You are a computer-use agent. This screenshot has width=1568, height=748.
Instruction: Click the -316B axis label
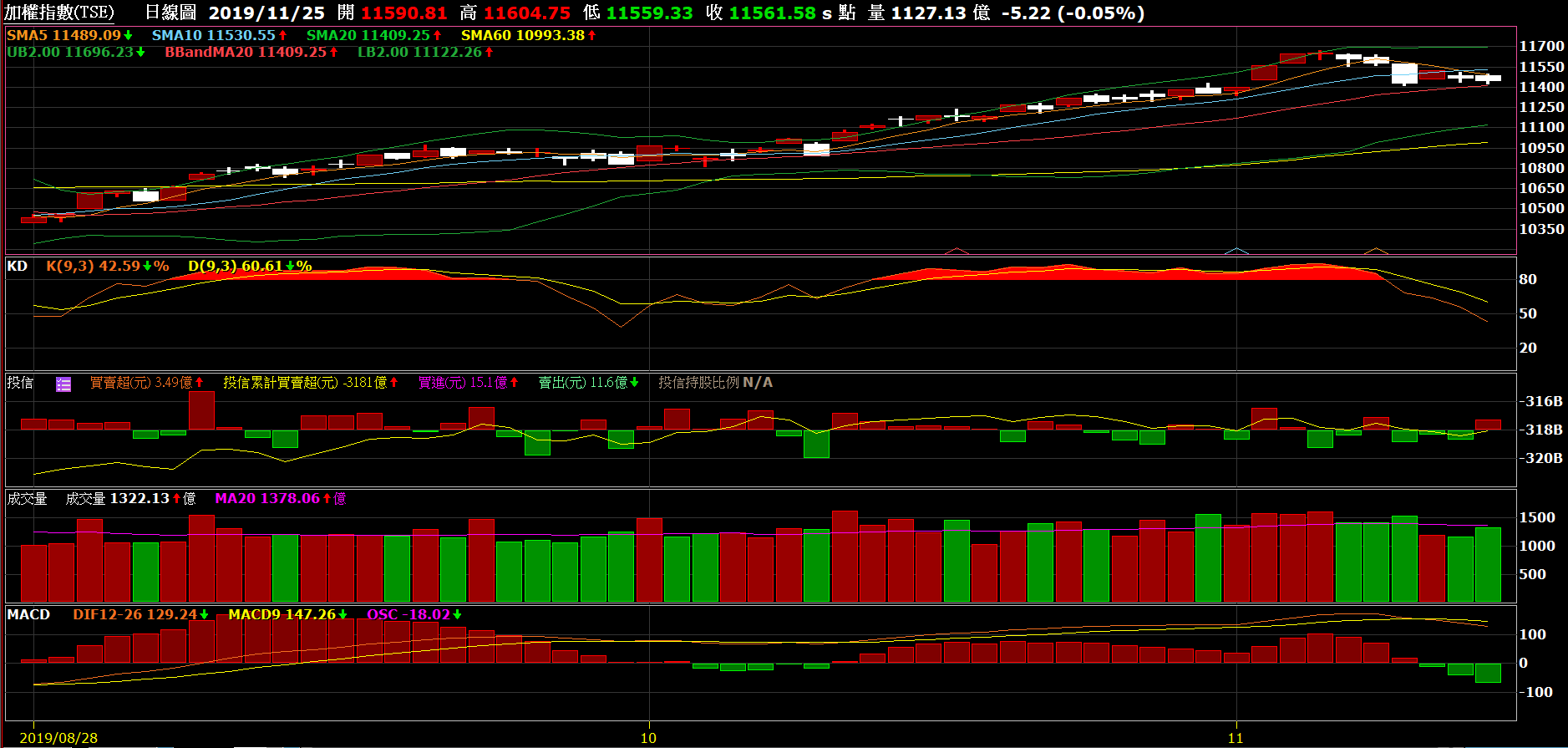(x=1540, y=401)
